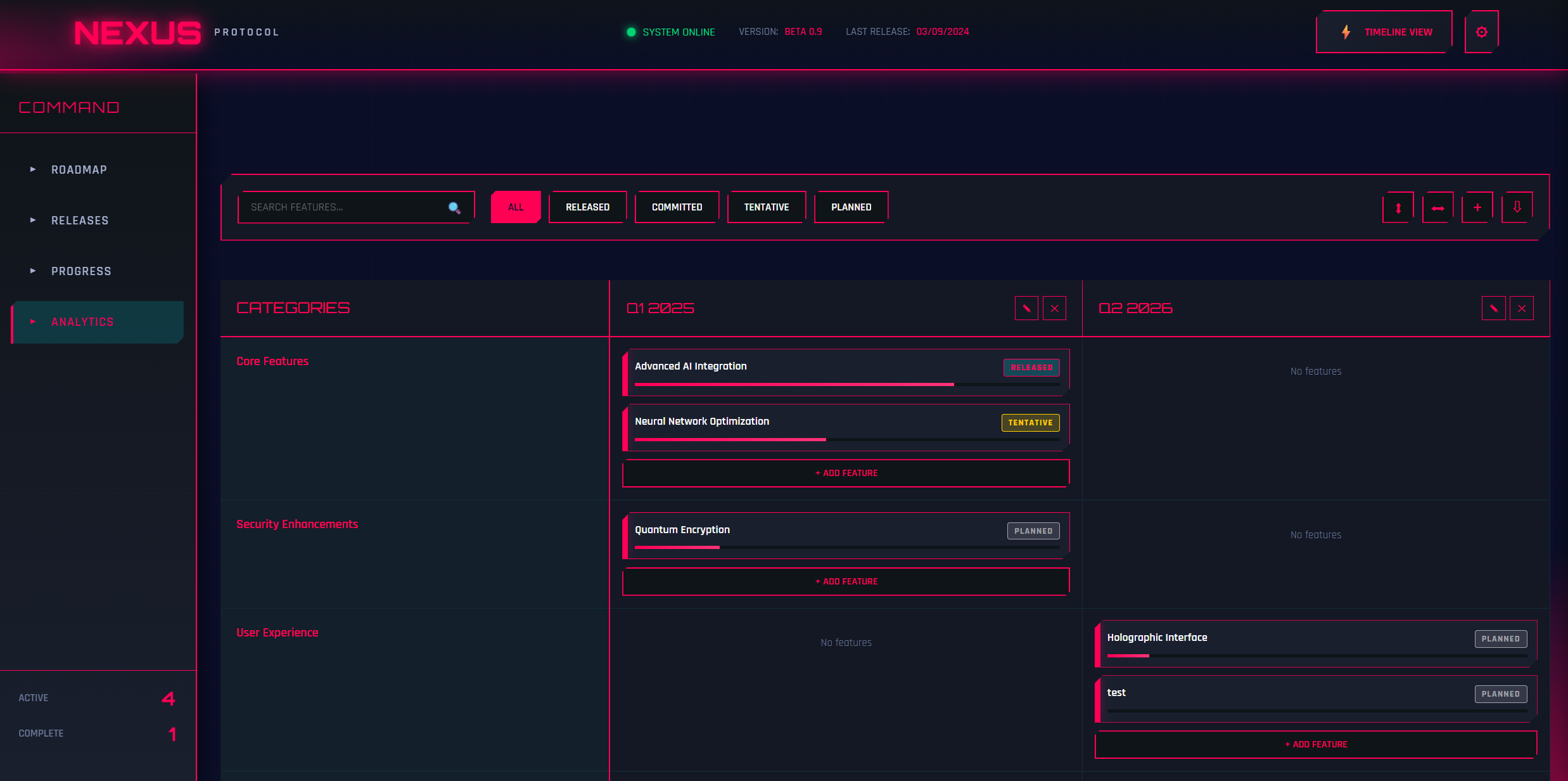Click the horizontal arrows toolbar icon
Image resolution: width=1568 pixels, height=781 pixels.
click(1437, 207)
